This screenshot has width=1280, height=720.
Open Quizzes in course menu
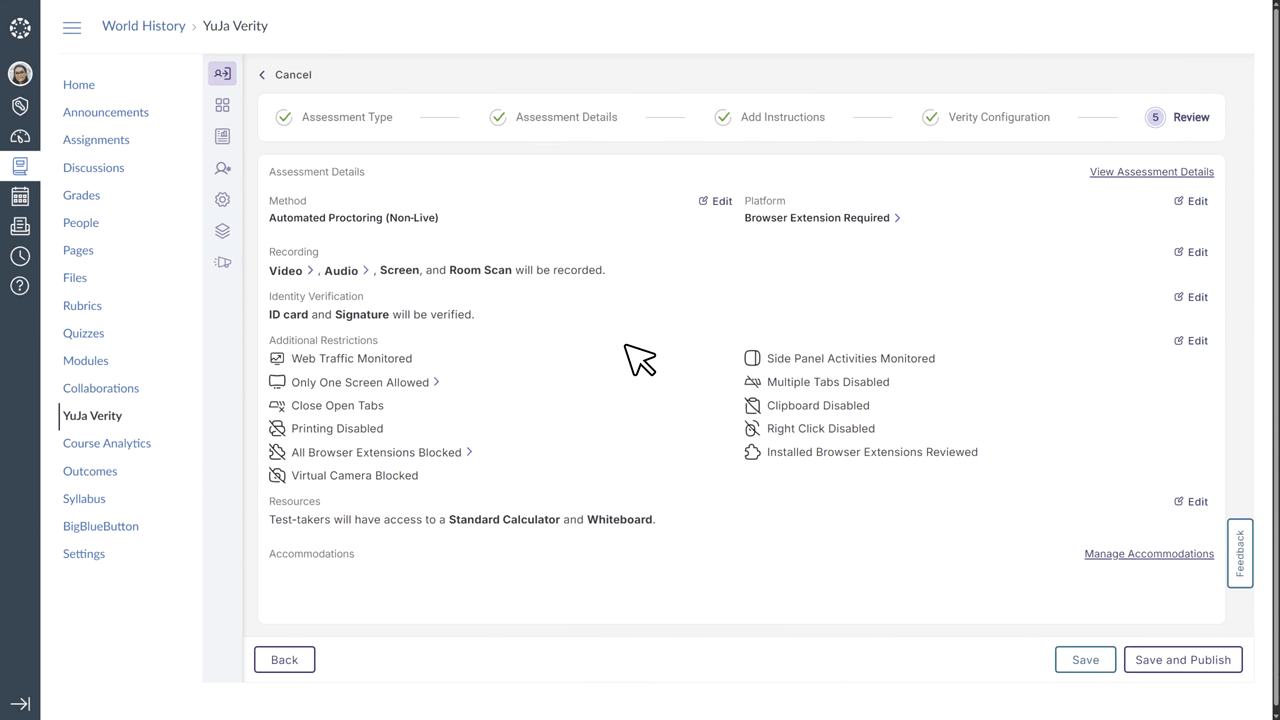click(83, 333)
